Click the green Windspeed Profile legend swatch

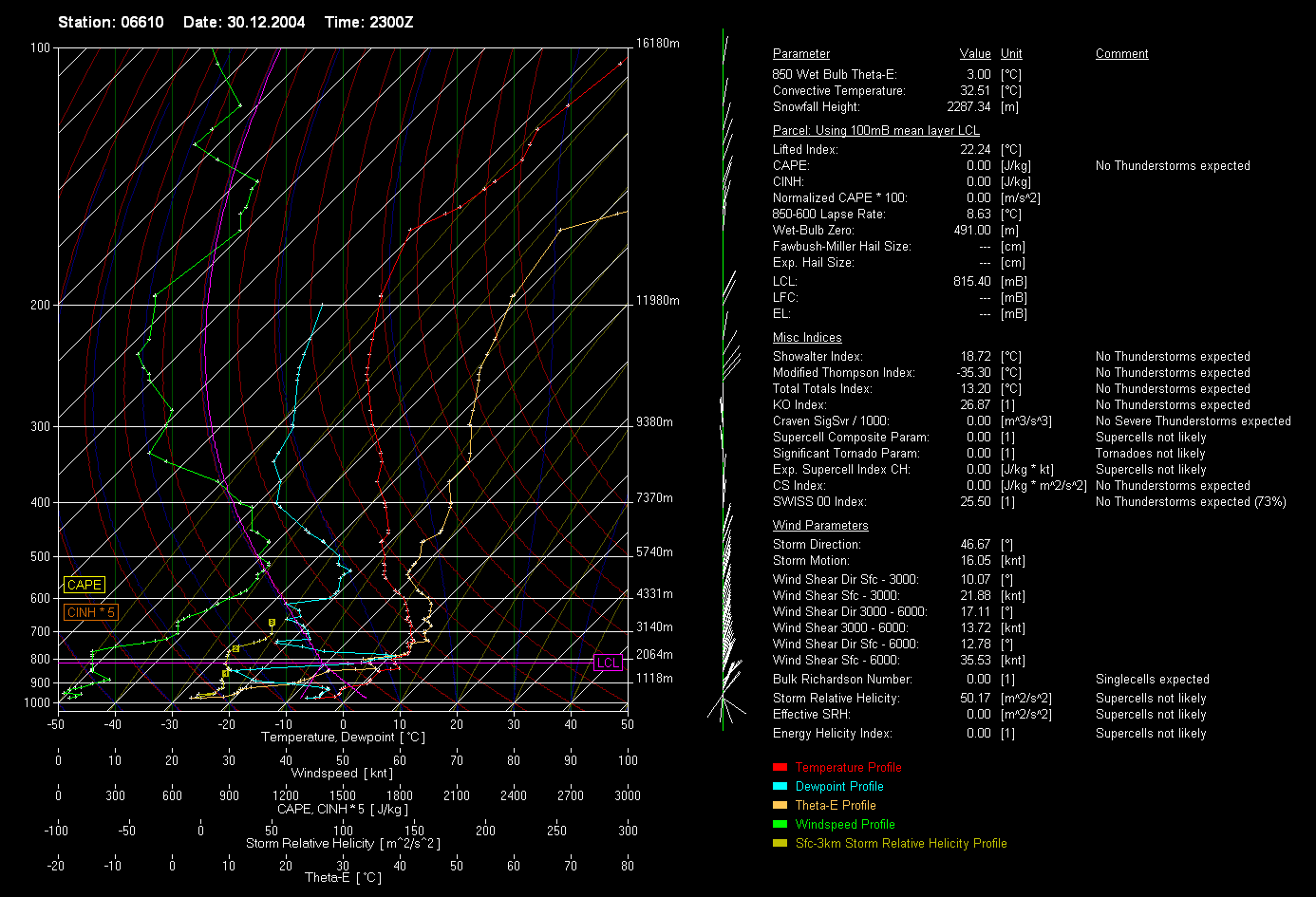click(780, 824)
